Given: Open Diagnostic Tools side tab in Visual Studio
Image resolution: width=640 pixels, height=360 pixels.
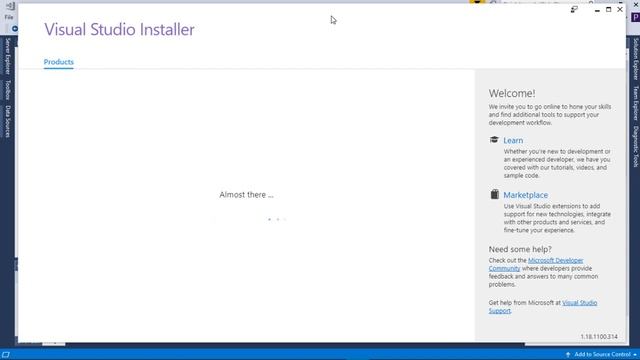Looking at the screenshot, I should (x=636, y=147).
